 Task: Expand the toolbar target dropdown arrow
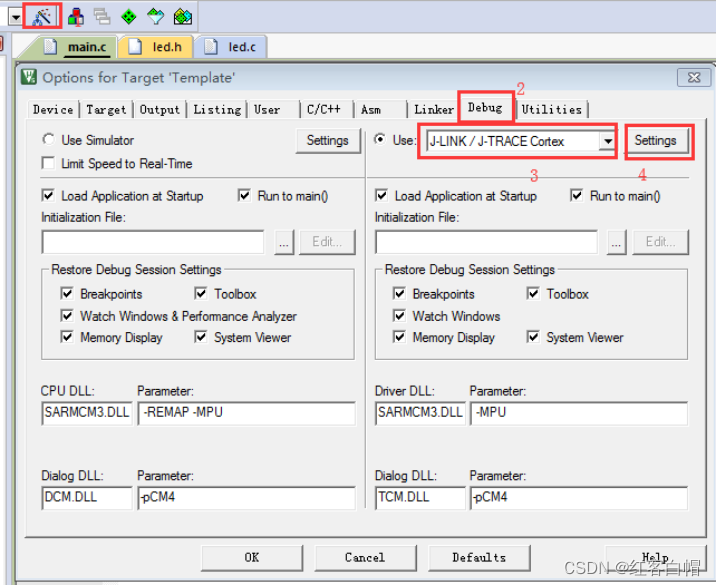16,17
